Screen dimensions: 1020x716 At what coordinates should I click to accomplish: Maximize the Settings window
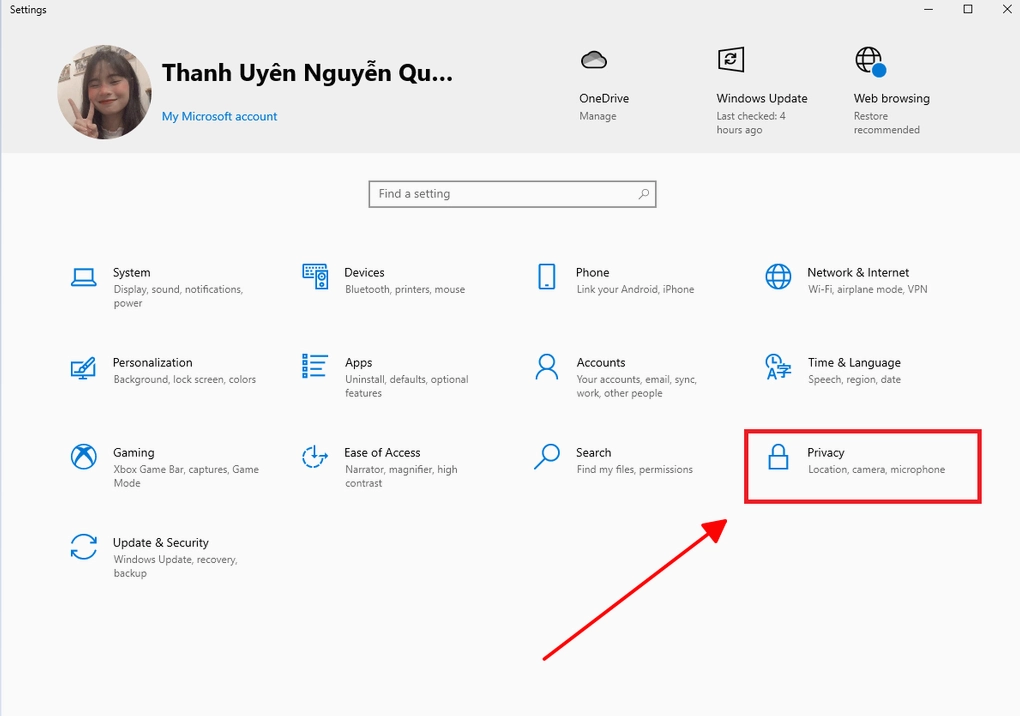coord(967,9)
